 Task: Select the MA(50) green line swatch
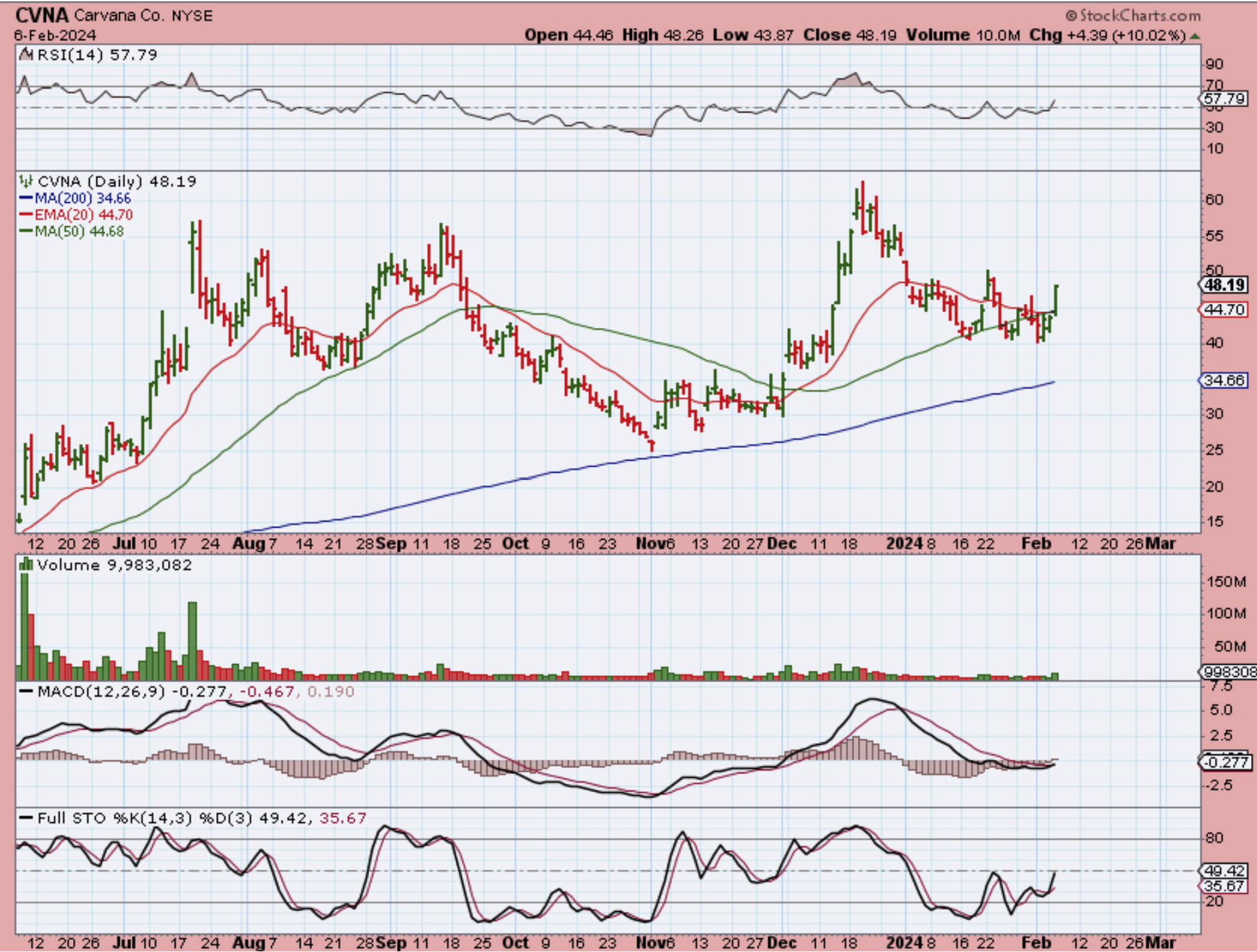click(x=26, y=232)
